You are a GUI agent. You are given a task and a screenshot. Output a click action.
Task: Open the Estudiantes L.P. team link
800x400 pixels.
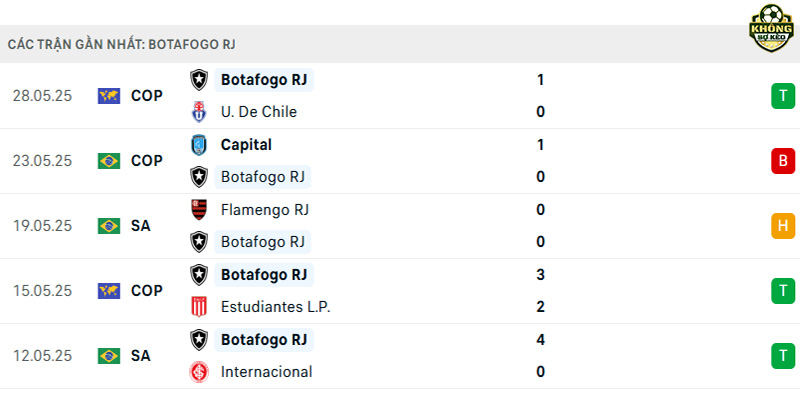click(276, 307)
